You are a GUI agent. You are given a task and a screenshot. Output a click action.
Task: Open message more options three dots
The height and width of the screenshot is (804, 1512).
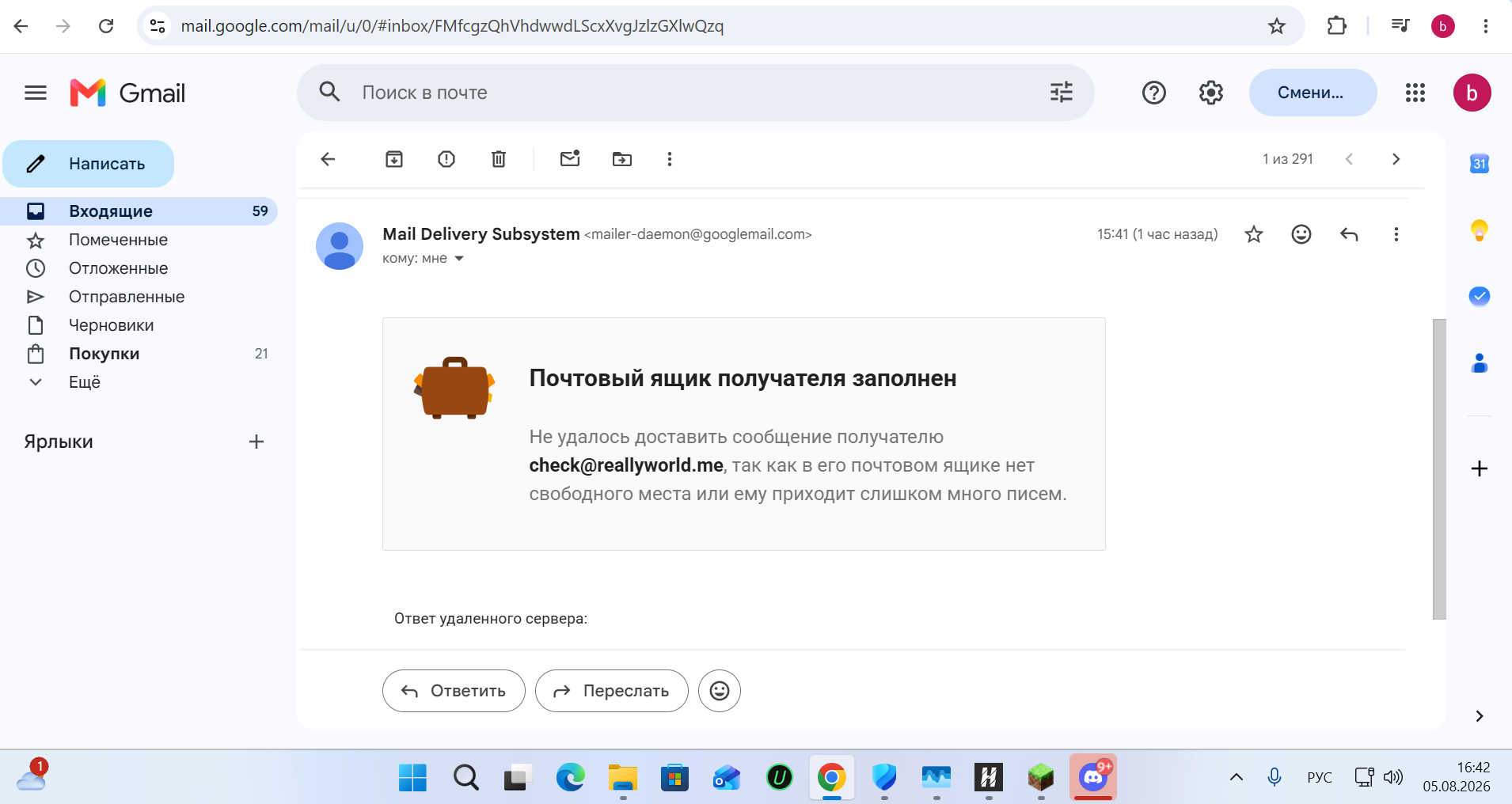click(x=1396, y=234)
